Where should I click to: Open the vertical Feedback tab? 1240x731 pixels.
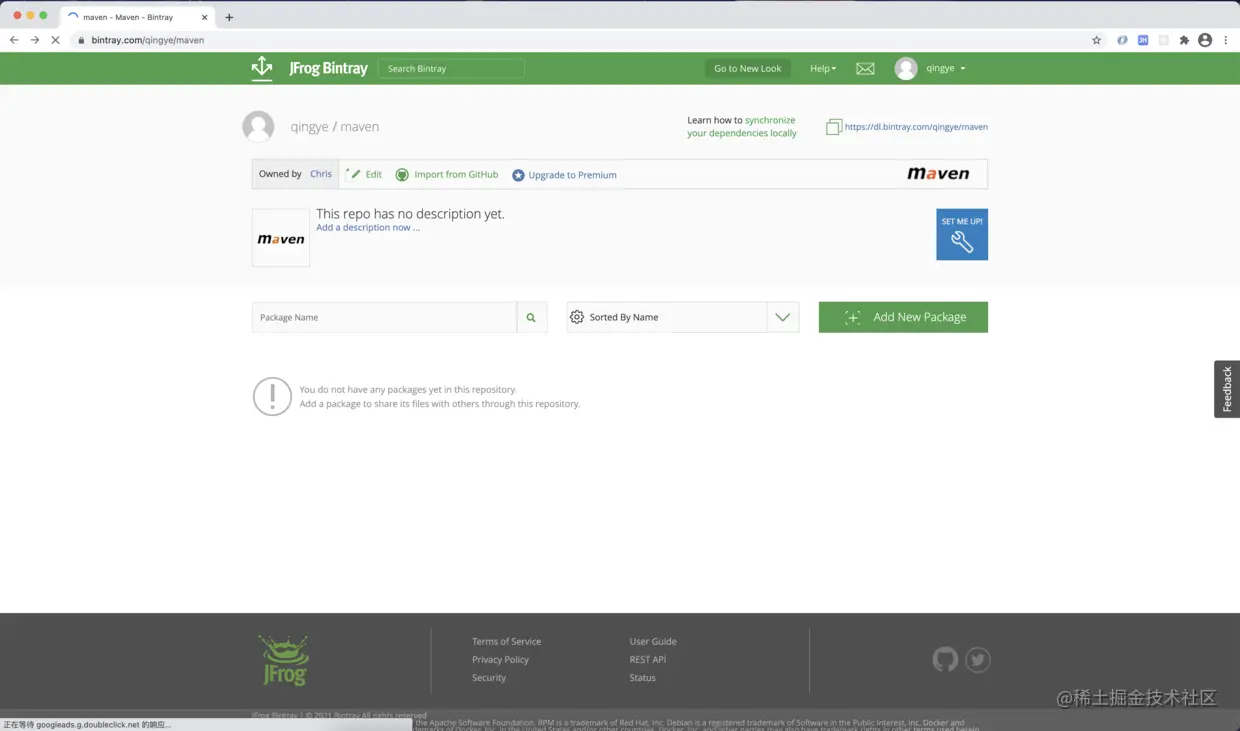tap(1227, 389)
